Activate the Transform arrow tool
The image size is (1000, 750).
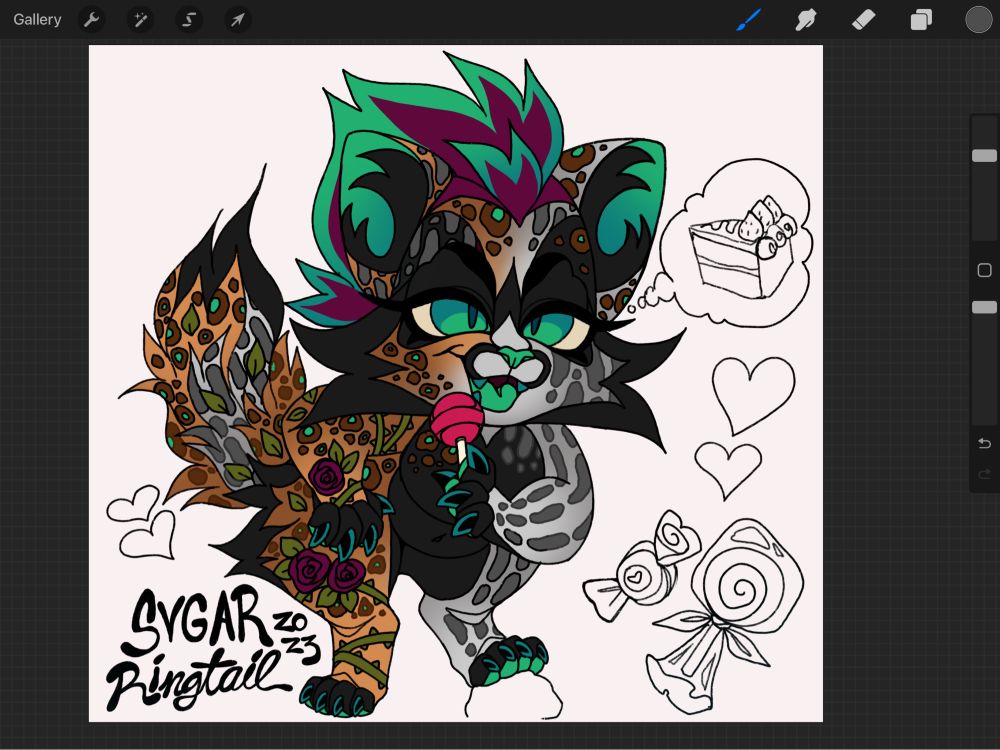(237, 20)
